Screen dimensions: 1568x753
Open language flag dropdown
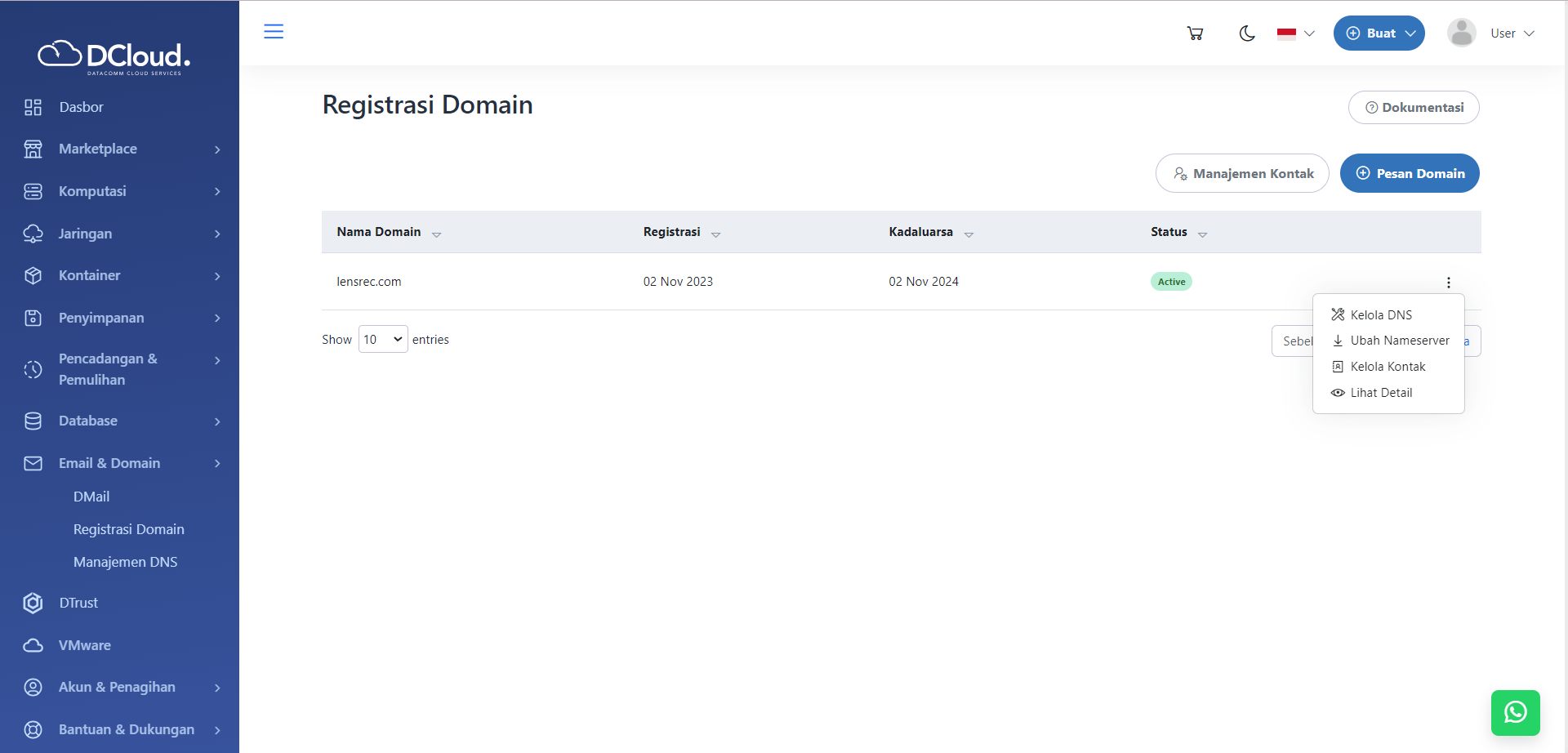(1295, 33)
